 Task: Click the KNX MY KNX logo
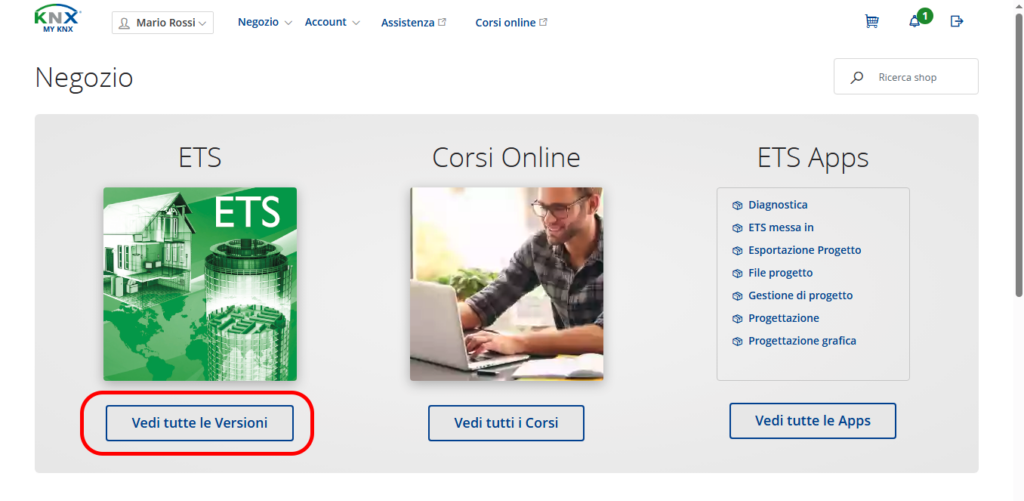pos(57,18)
